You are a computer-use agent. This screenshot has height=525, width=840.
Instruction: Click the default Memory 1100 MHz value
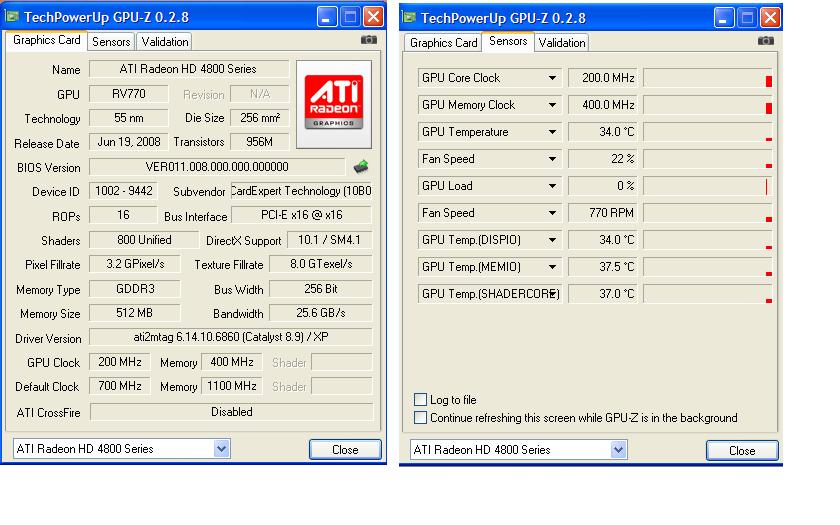[231, 386]
